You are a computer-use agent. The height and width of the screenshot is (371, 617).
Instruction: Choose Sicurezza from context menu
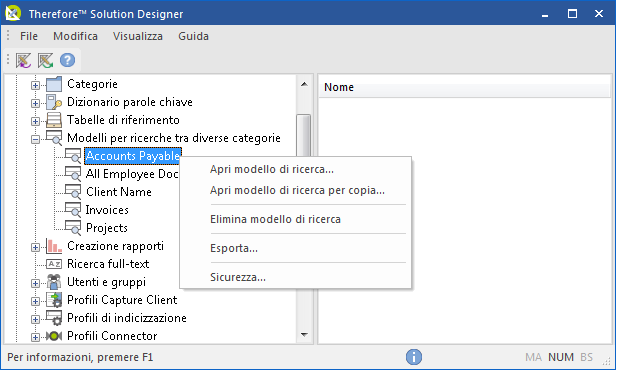click(x=296, y=277)
